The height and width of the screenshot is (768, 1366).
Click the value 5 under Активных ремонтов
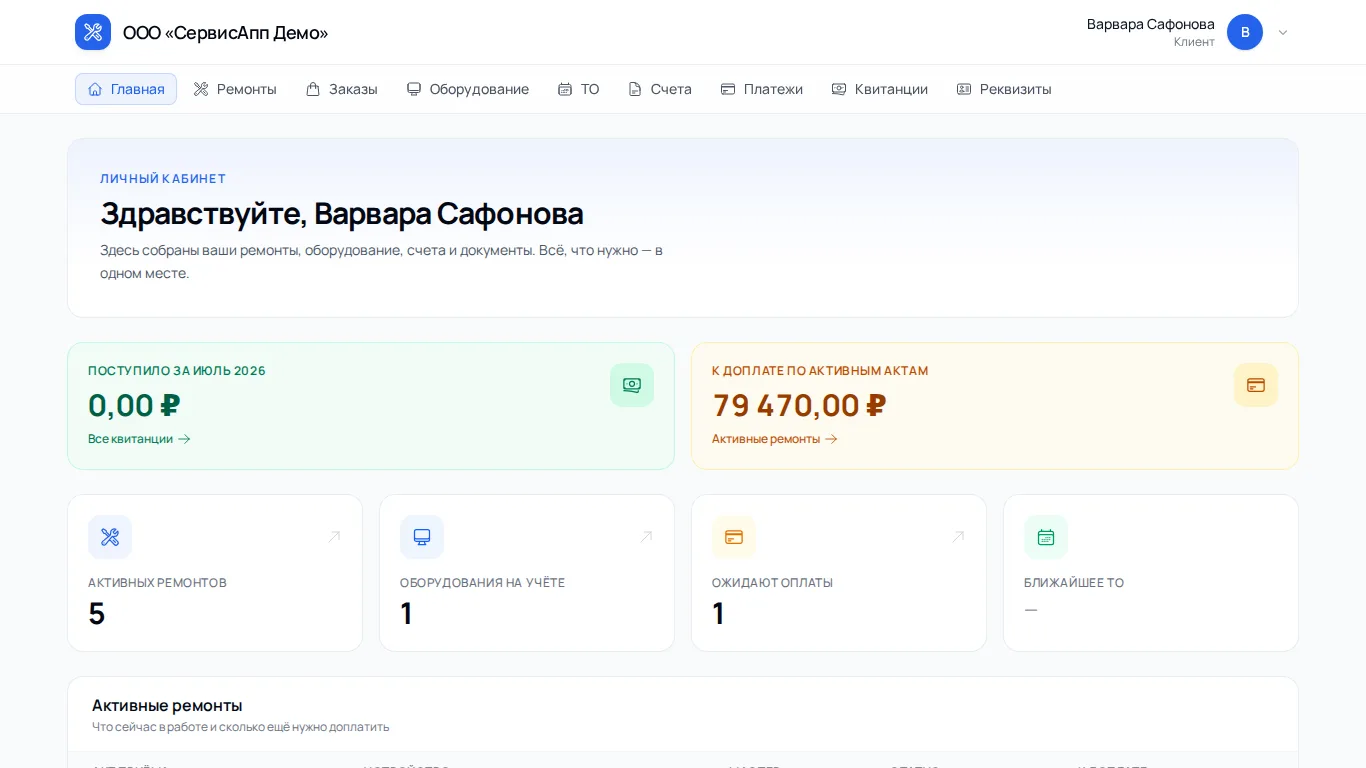coord(97,614)
